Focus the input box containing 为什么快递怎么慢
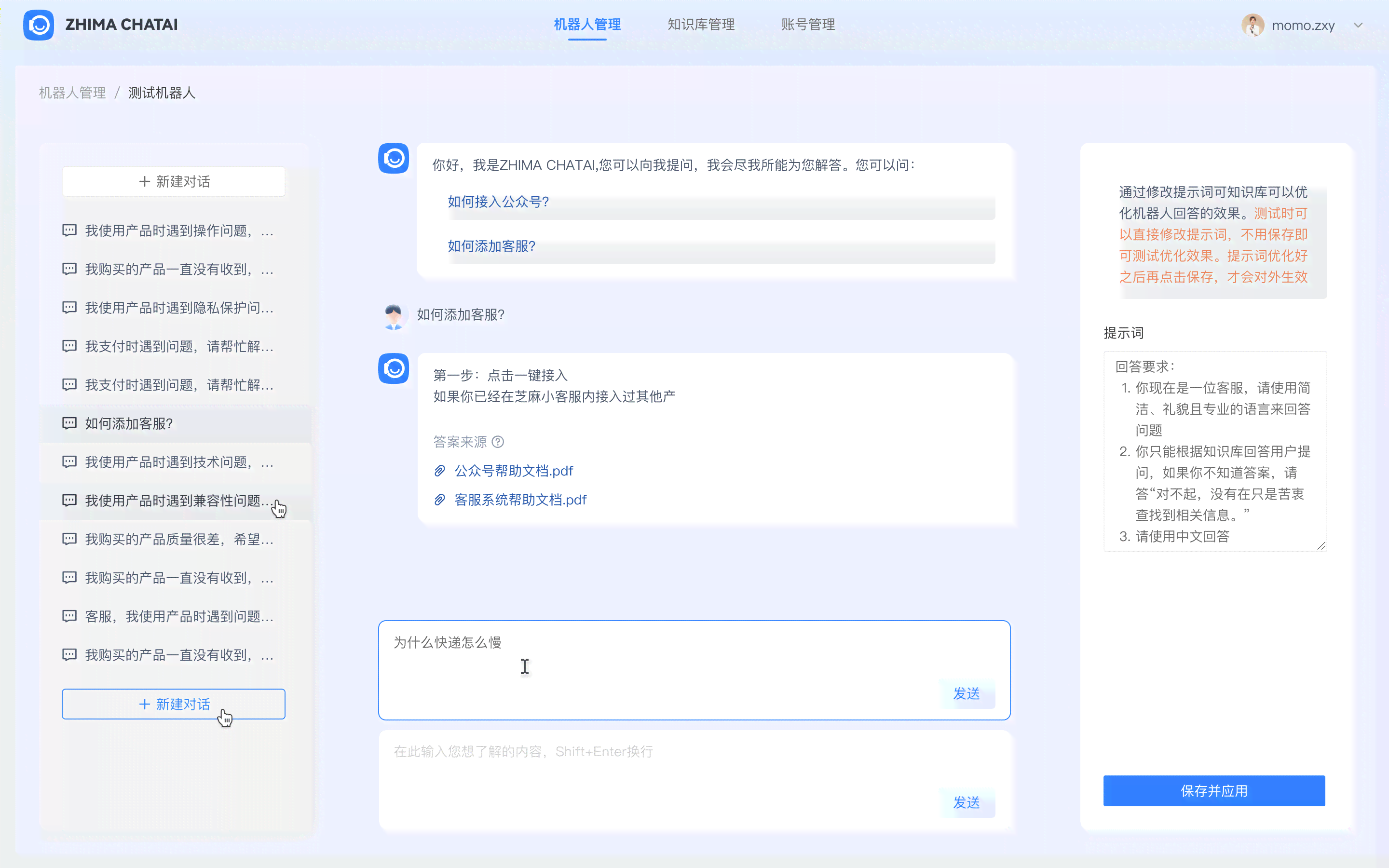The image size is (1389, 868). [694, 670]
